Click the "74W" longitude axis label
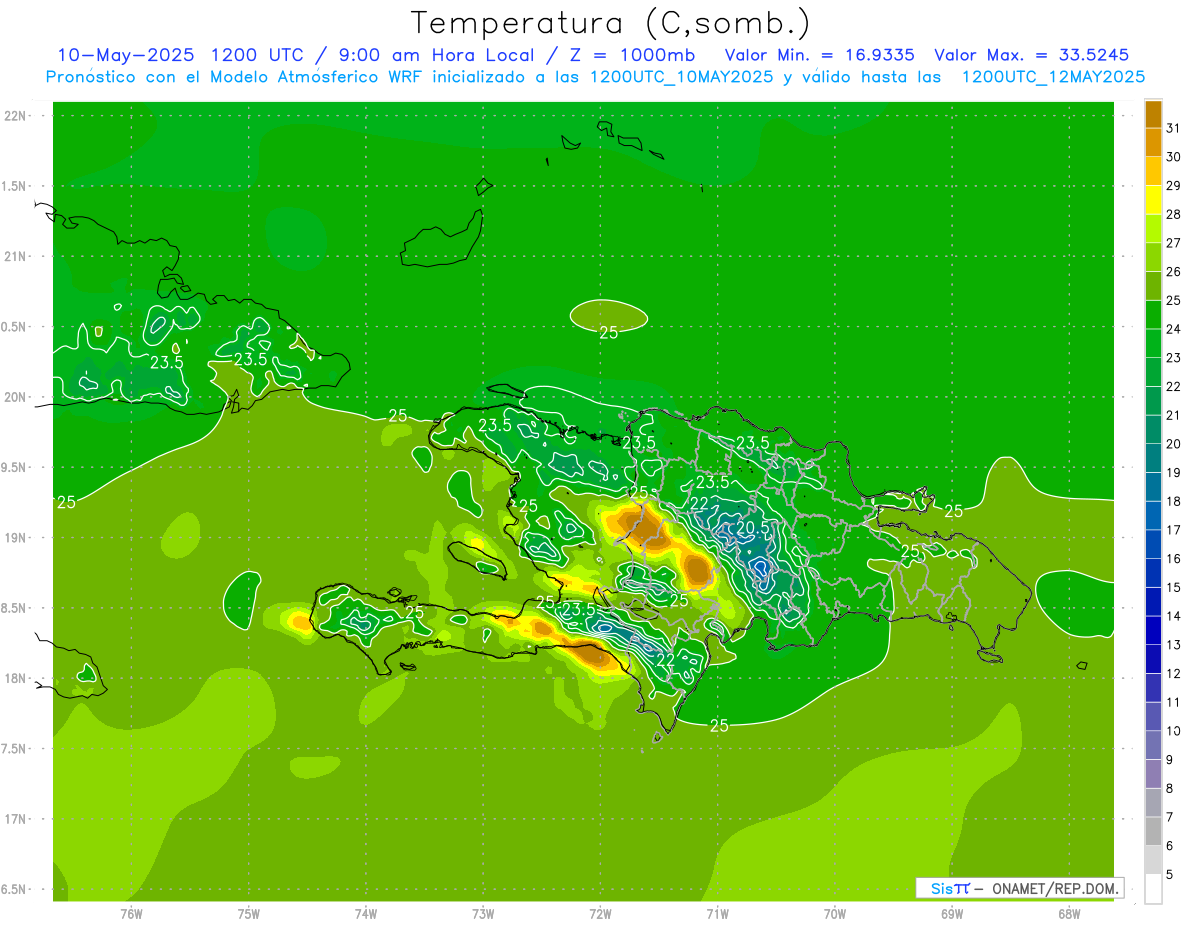 pyautogui.click(x=366, y=914)
